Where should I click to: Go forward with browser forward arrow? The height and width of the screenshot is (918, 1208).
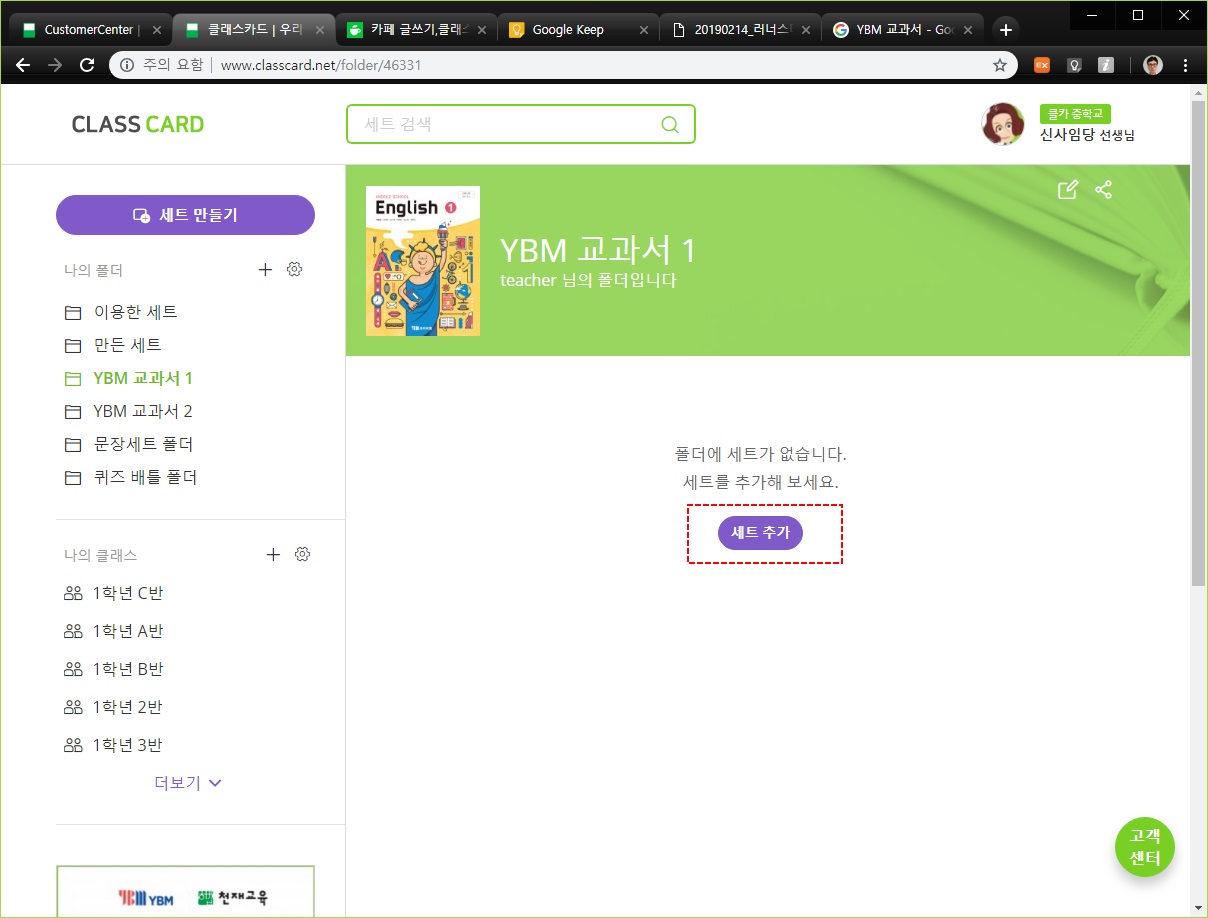[x=55, y=65]
